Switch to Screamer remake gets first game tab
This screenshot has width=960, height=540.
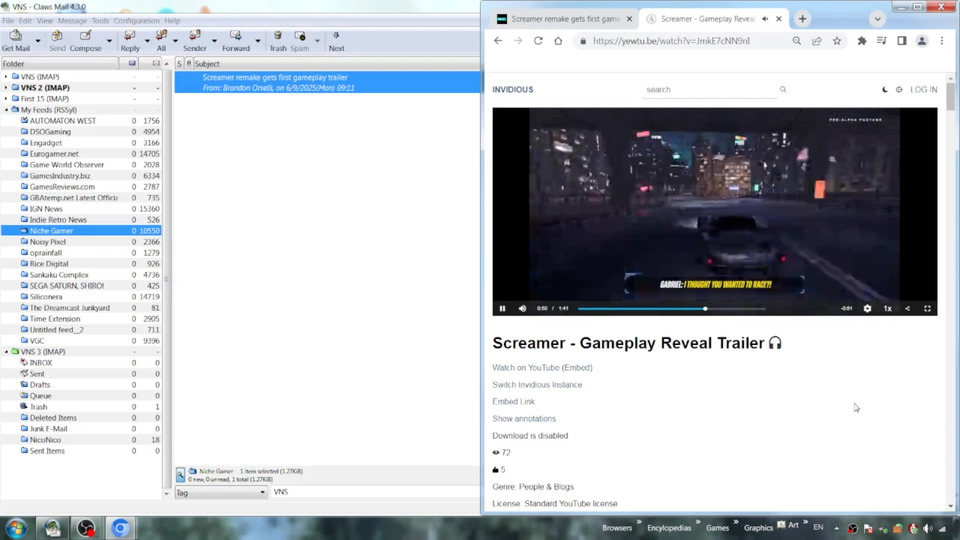coord(563,19)
